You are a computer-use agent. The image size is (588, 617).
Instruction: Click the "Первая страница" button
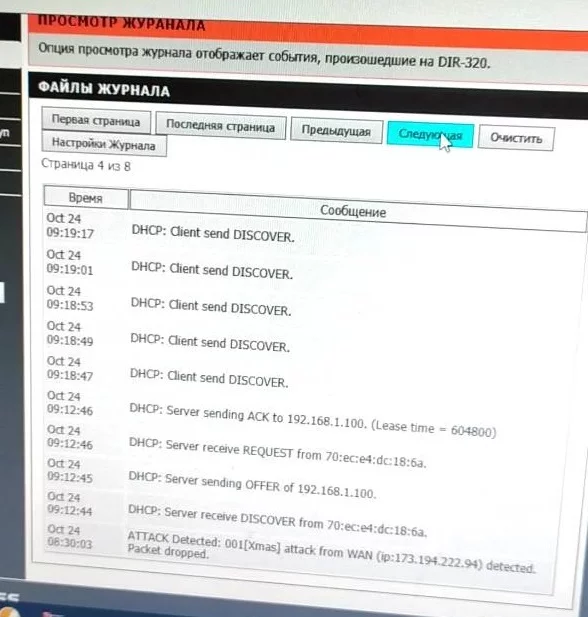click(x=96, y=120)
